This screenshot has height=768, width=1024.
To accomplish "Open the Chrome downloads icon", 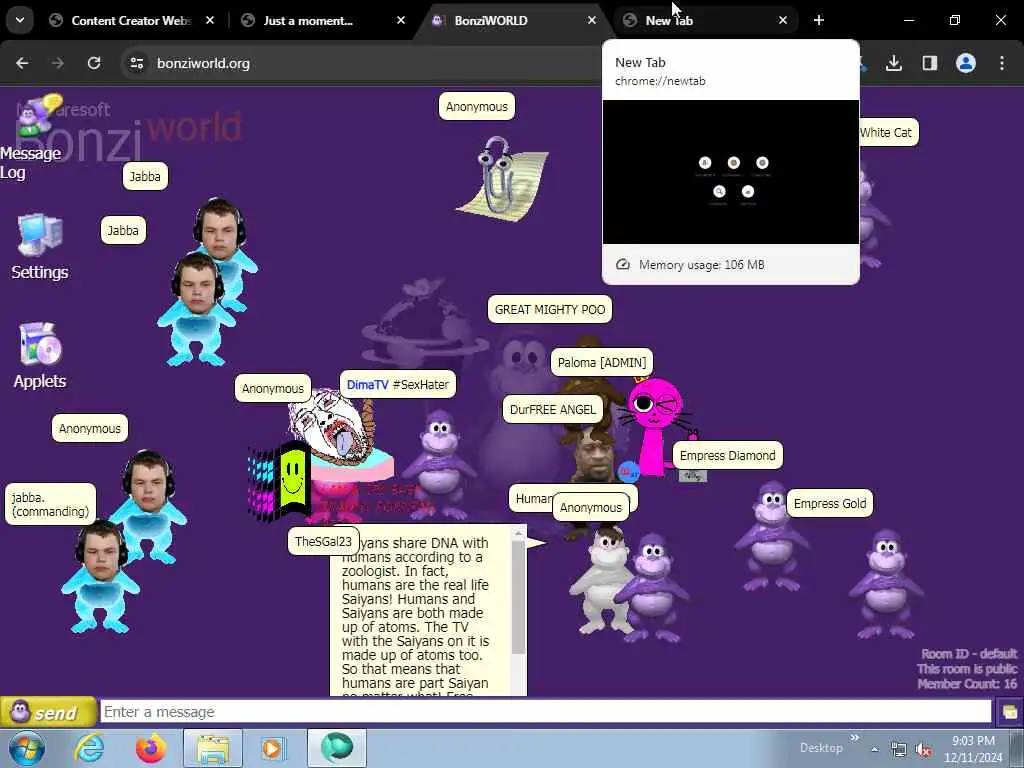I will [x=893, y=63].
